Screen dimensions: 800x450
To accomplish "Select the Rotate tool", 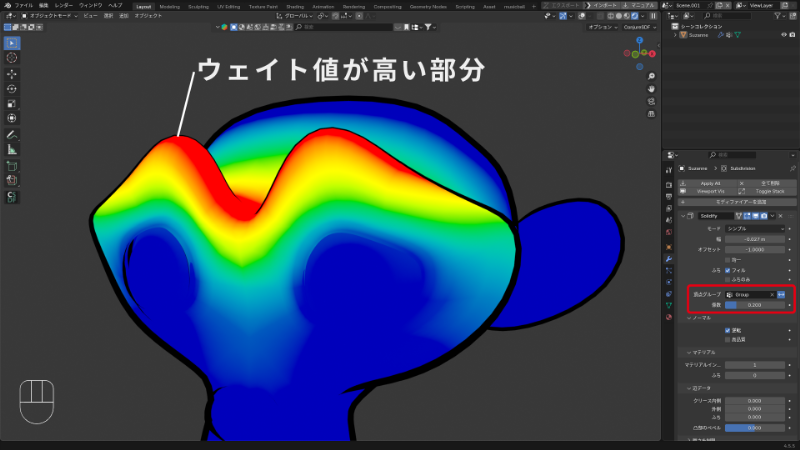I will coord(12,88).
